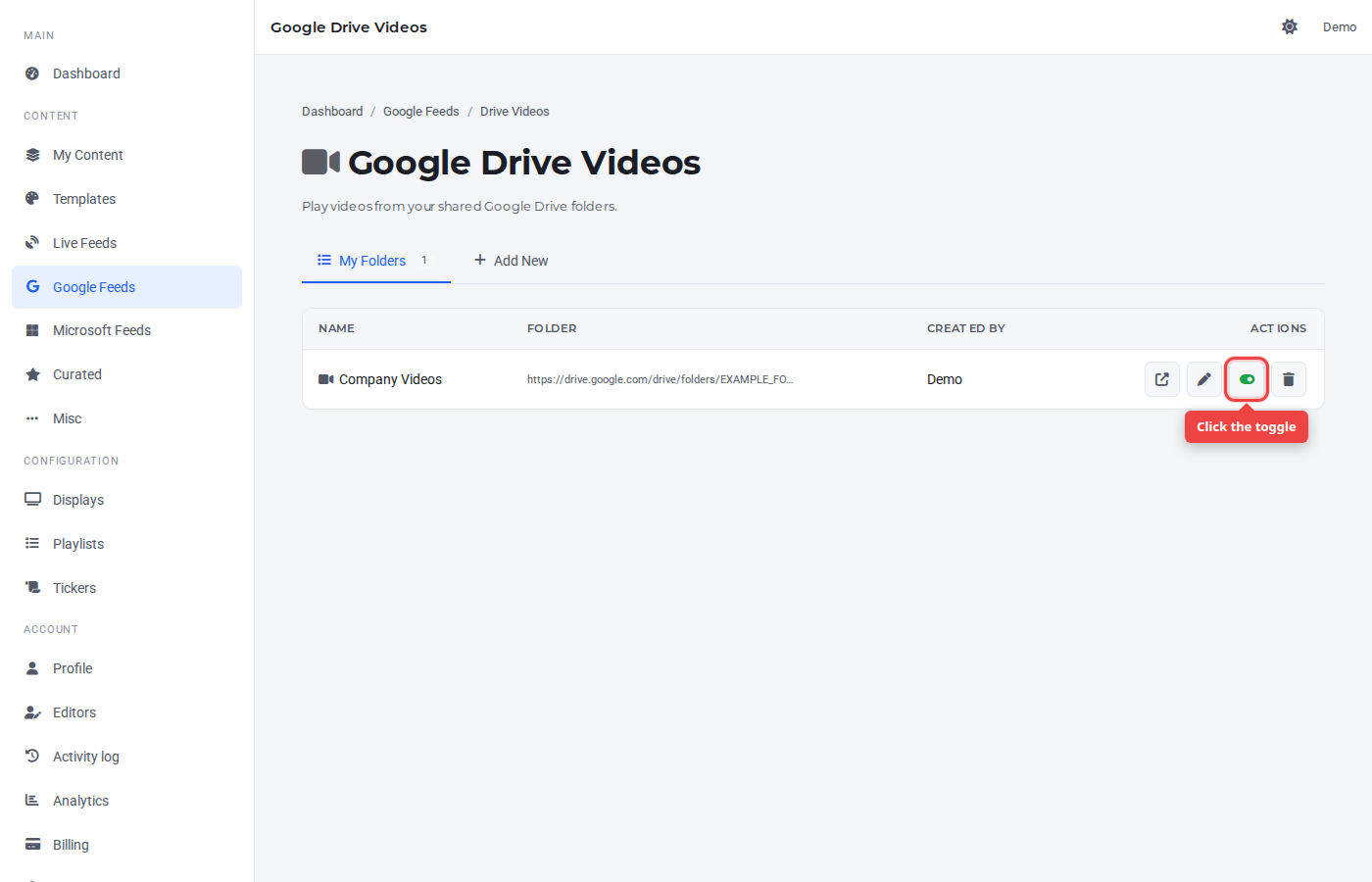Image resolution: width=1372 pixels, height=882 pixels.
Task: Click the Tickers scroll icon
Action: pos(32,587)
